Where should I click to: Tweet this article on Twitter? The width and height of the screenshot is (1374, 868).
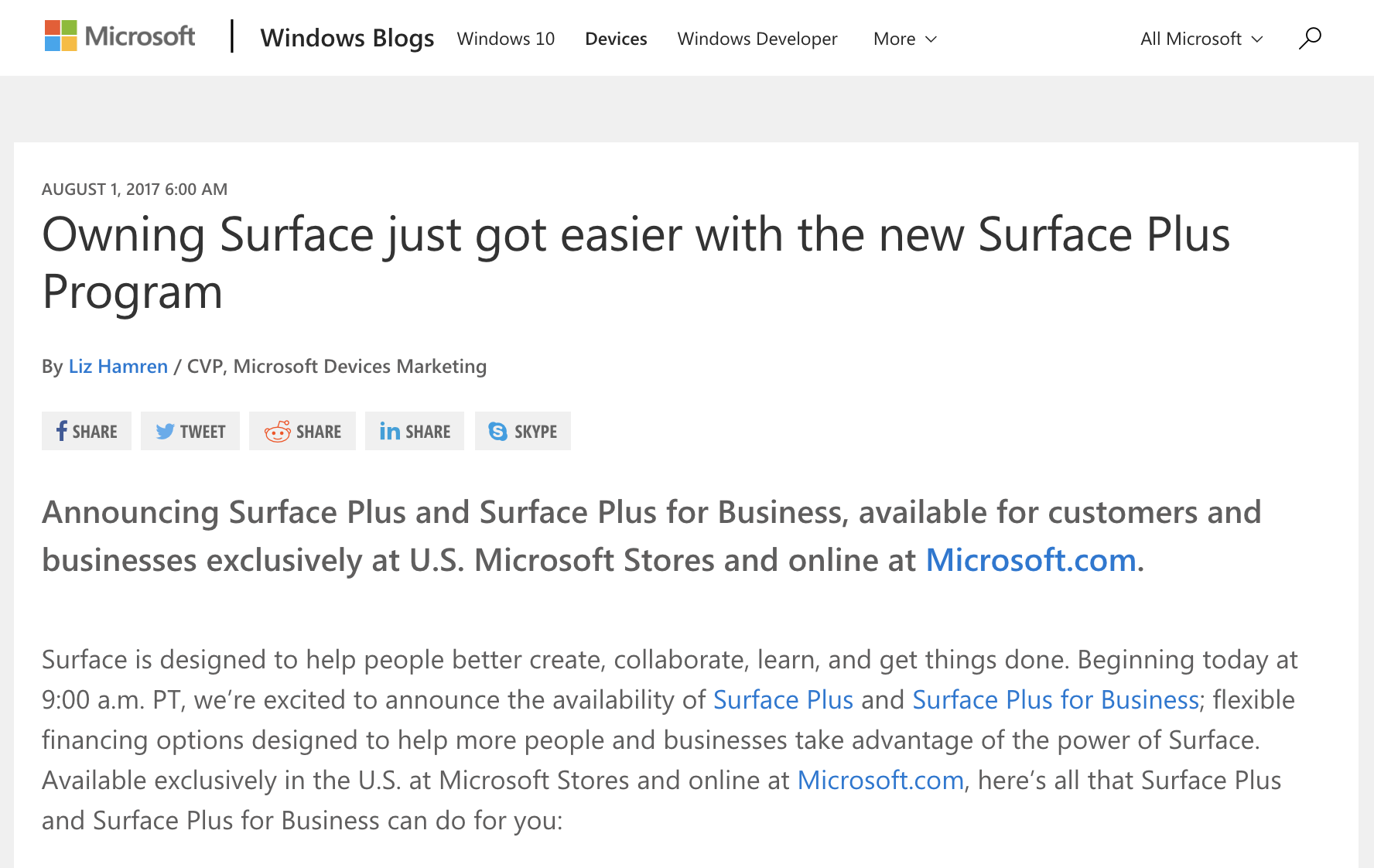pos(190,431)
